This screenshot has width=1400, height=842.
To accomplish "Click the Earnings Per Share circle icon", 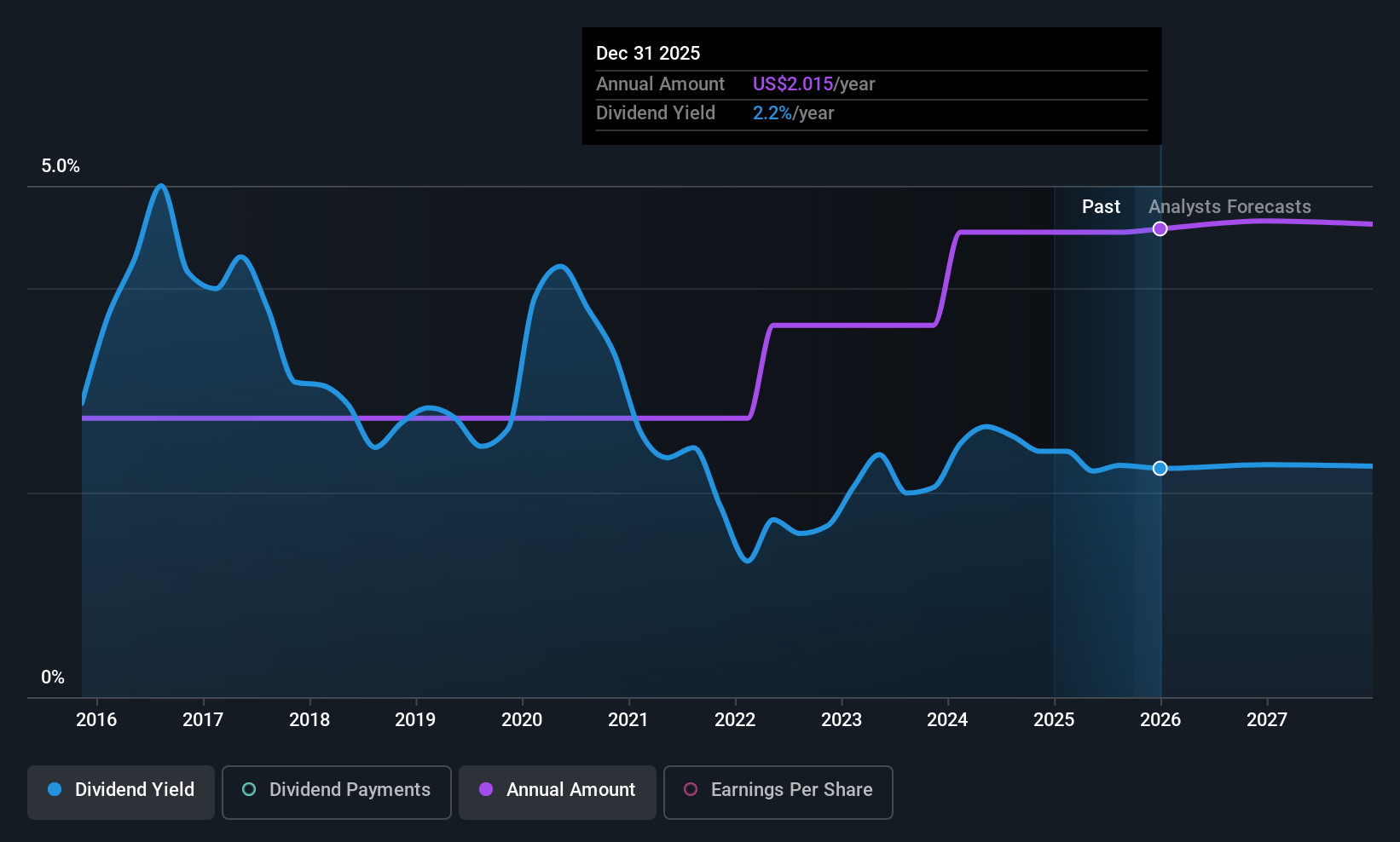I will tap(691, 790).
